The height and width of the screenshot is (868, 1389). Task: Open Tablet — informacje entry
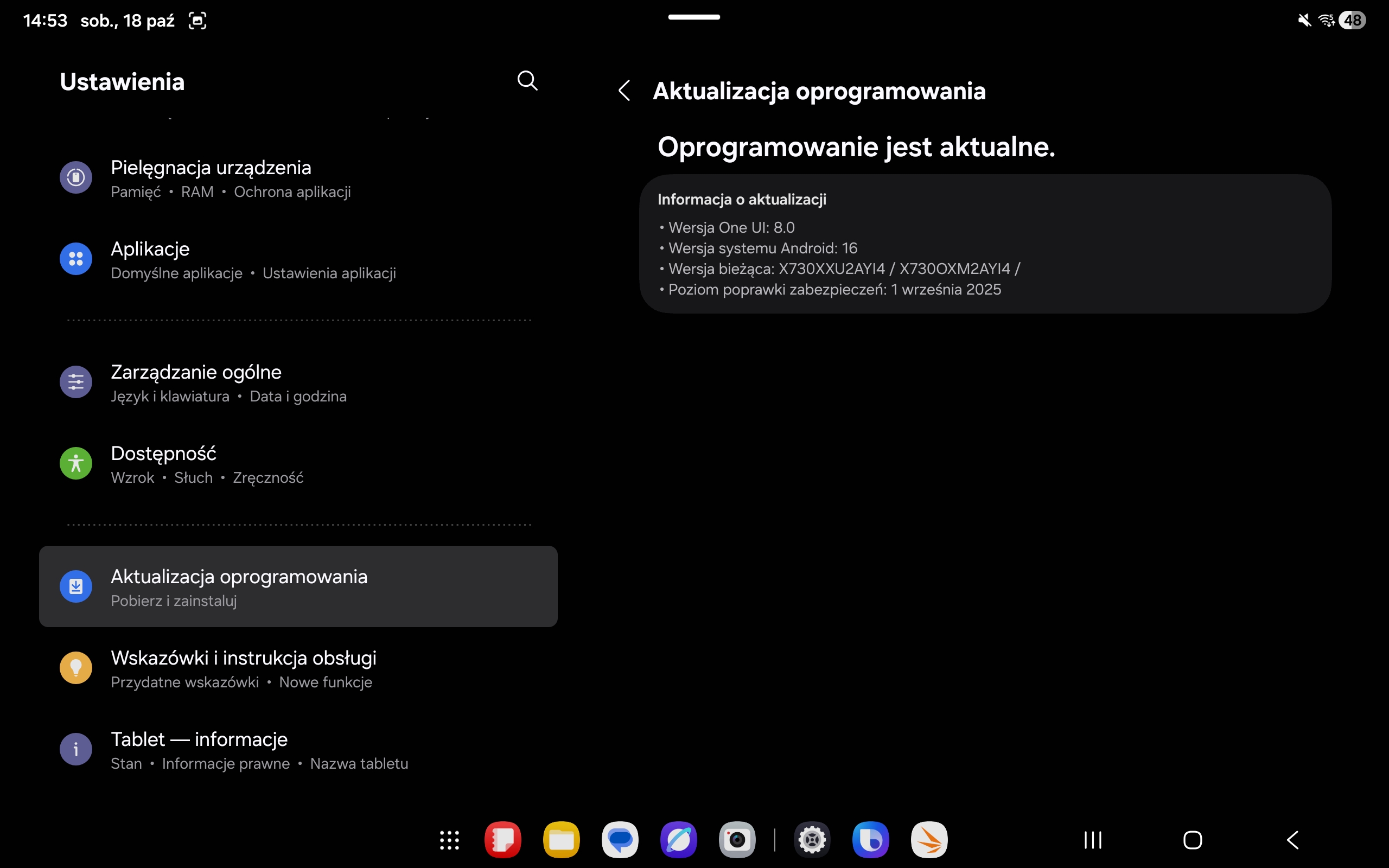pos(298,750)
